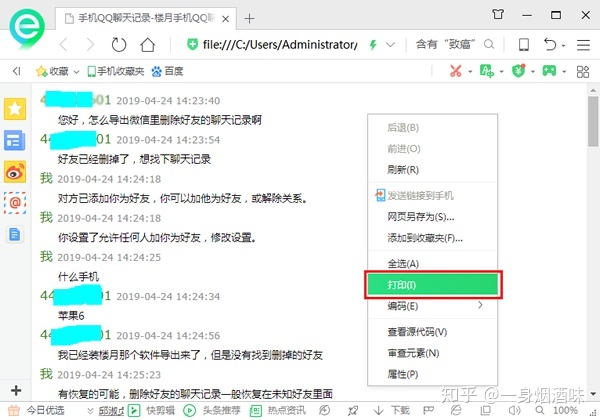Open a new tab with plus button
The height and width of the screenshot is (420, 600).
tap(249, 18)
